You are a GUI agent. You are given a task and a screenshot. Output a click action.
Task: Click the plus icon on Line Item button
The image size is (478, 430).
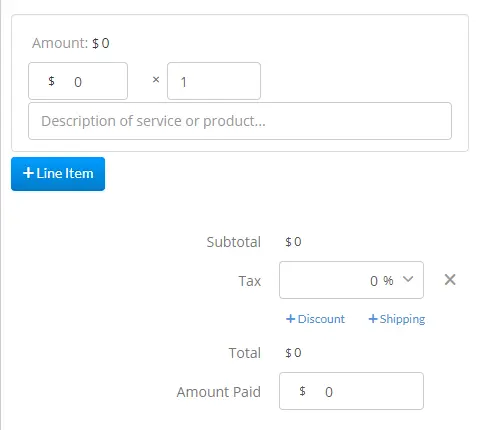point(28,173)
